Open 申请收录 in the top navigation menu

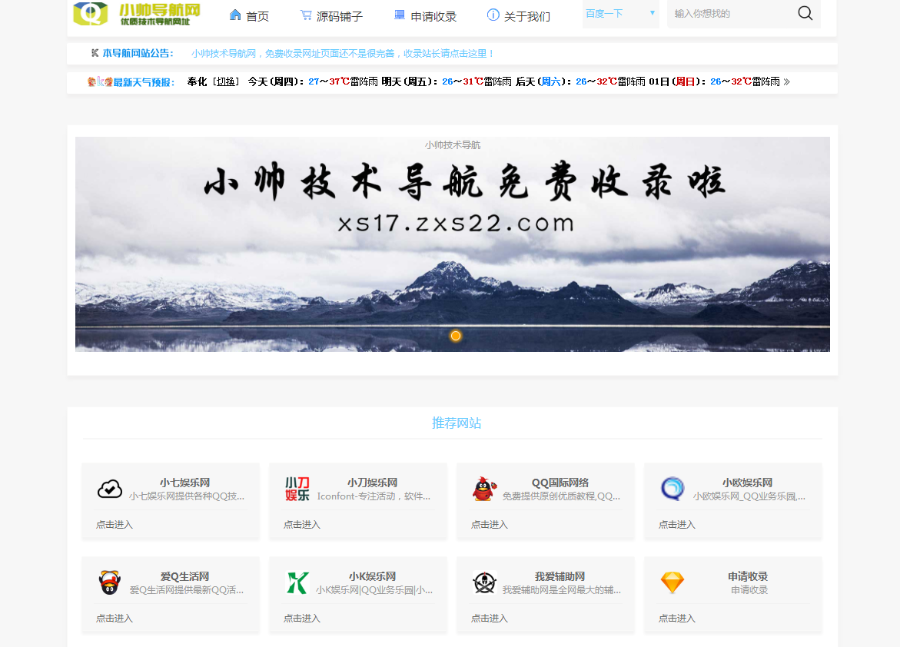pos(433,16)
